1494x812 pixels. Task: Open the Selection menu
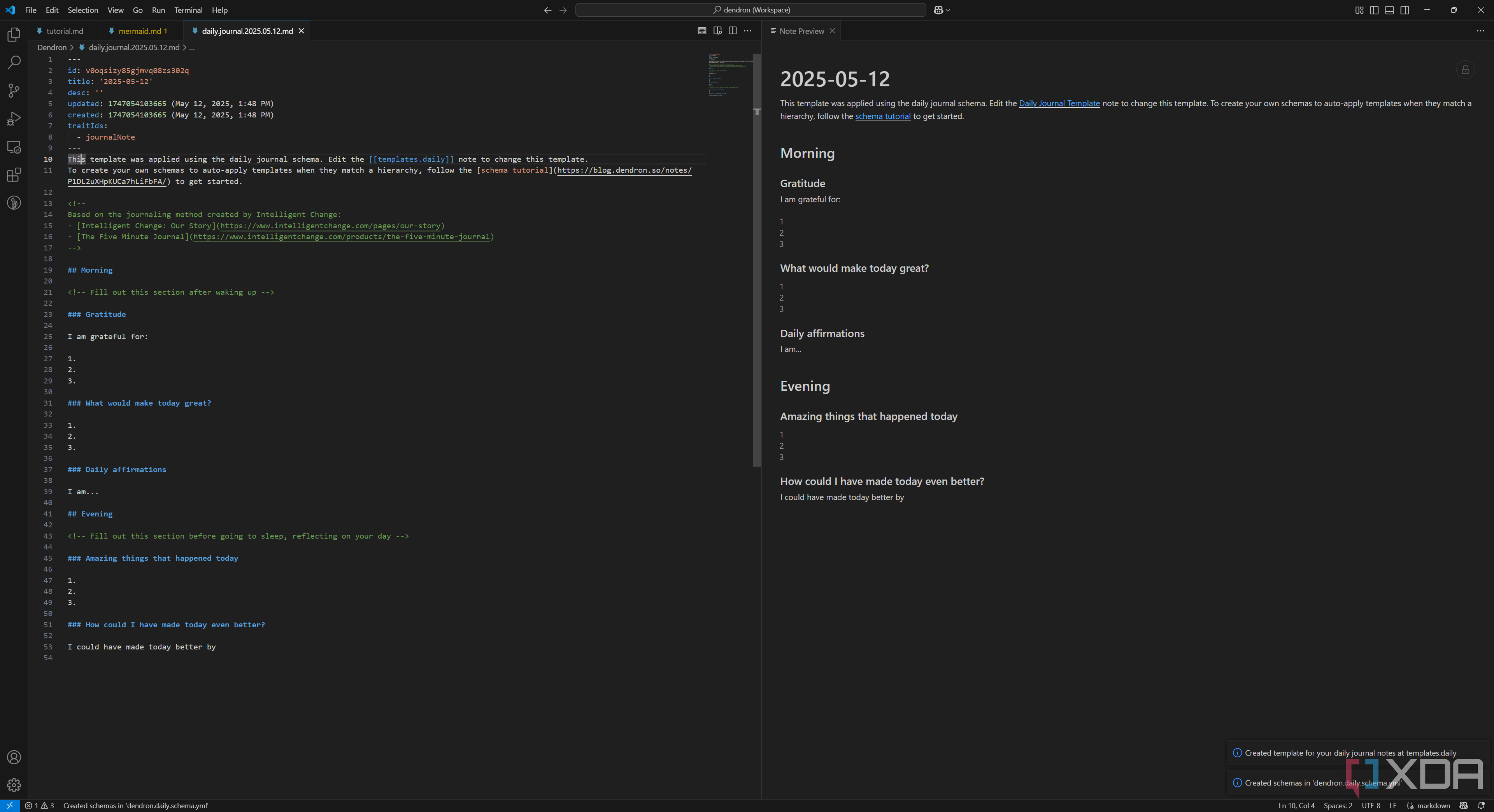point(83,10)
